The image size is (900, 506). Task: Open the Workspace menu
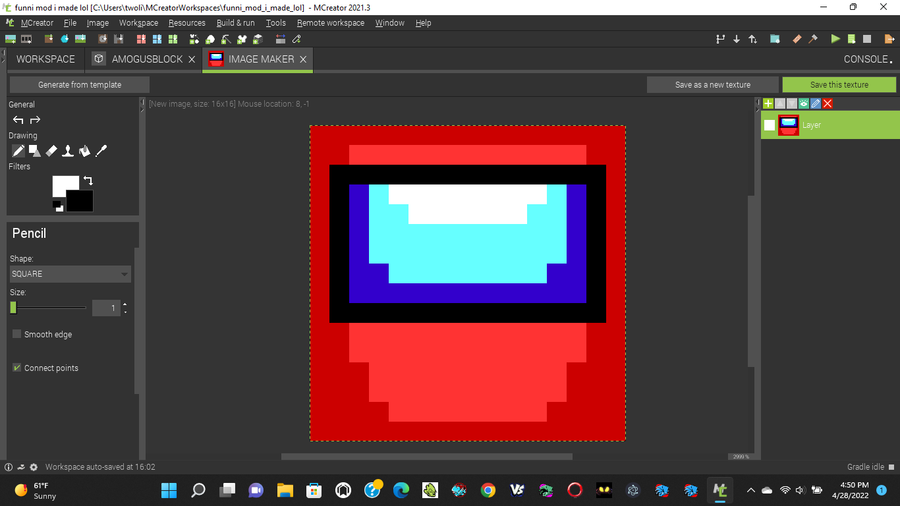click(138, 23)
